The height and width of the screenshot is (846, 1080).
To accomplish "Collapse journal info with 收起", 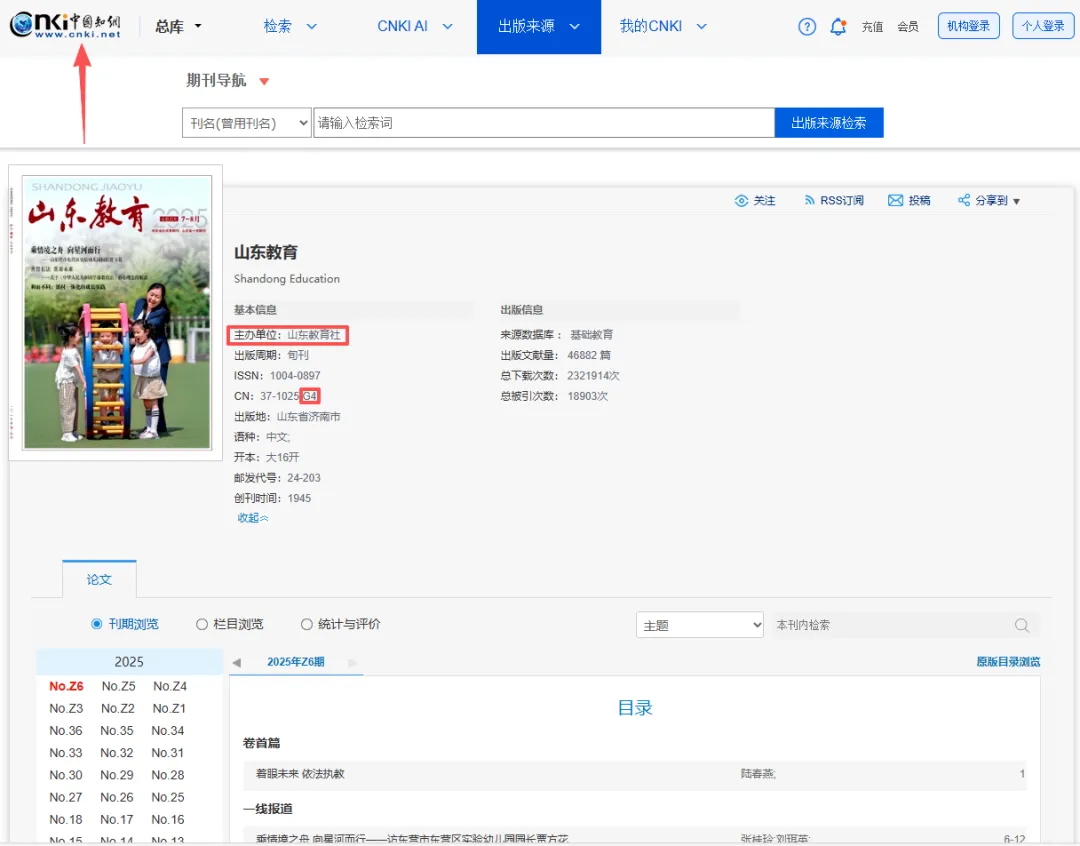I will click(x=253, y=518).
